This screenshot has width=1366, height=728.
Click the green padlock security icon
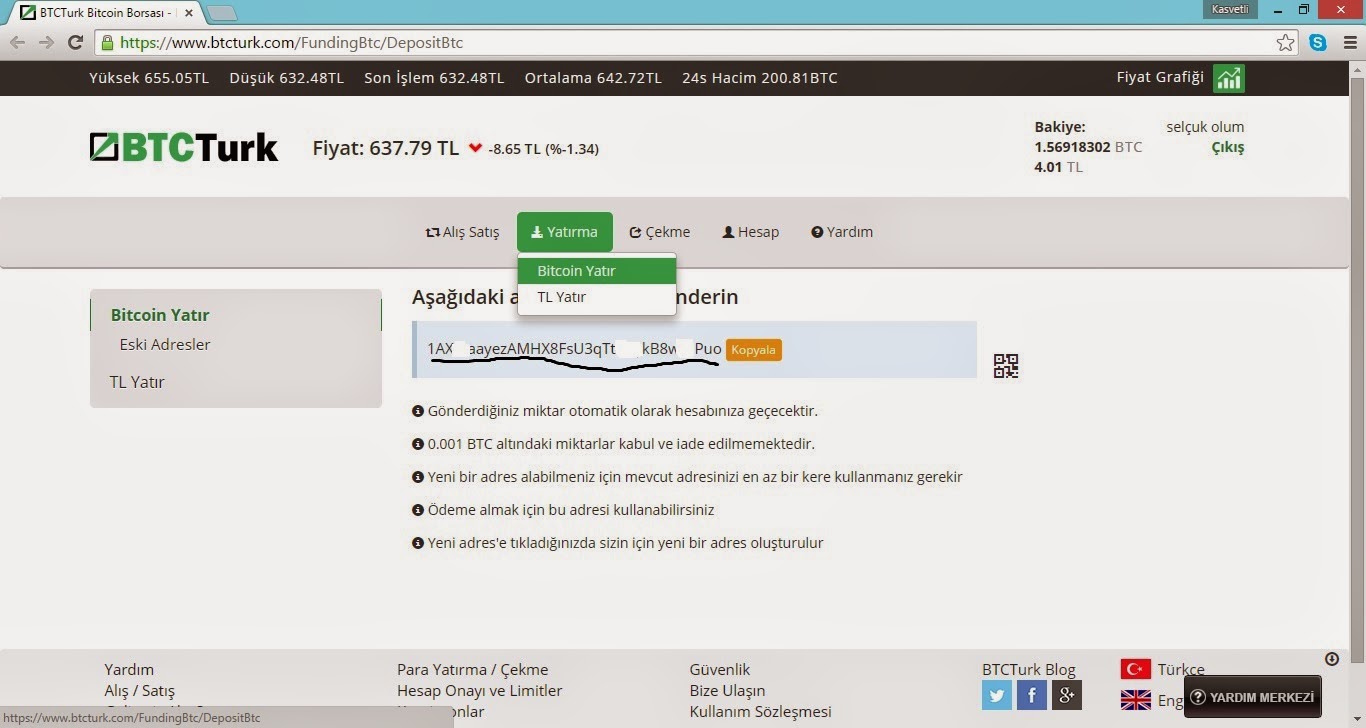(x=108, y=43)
